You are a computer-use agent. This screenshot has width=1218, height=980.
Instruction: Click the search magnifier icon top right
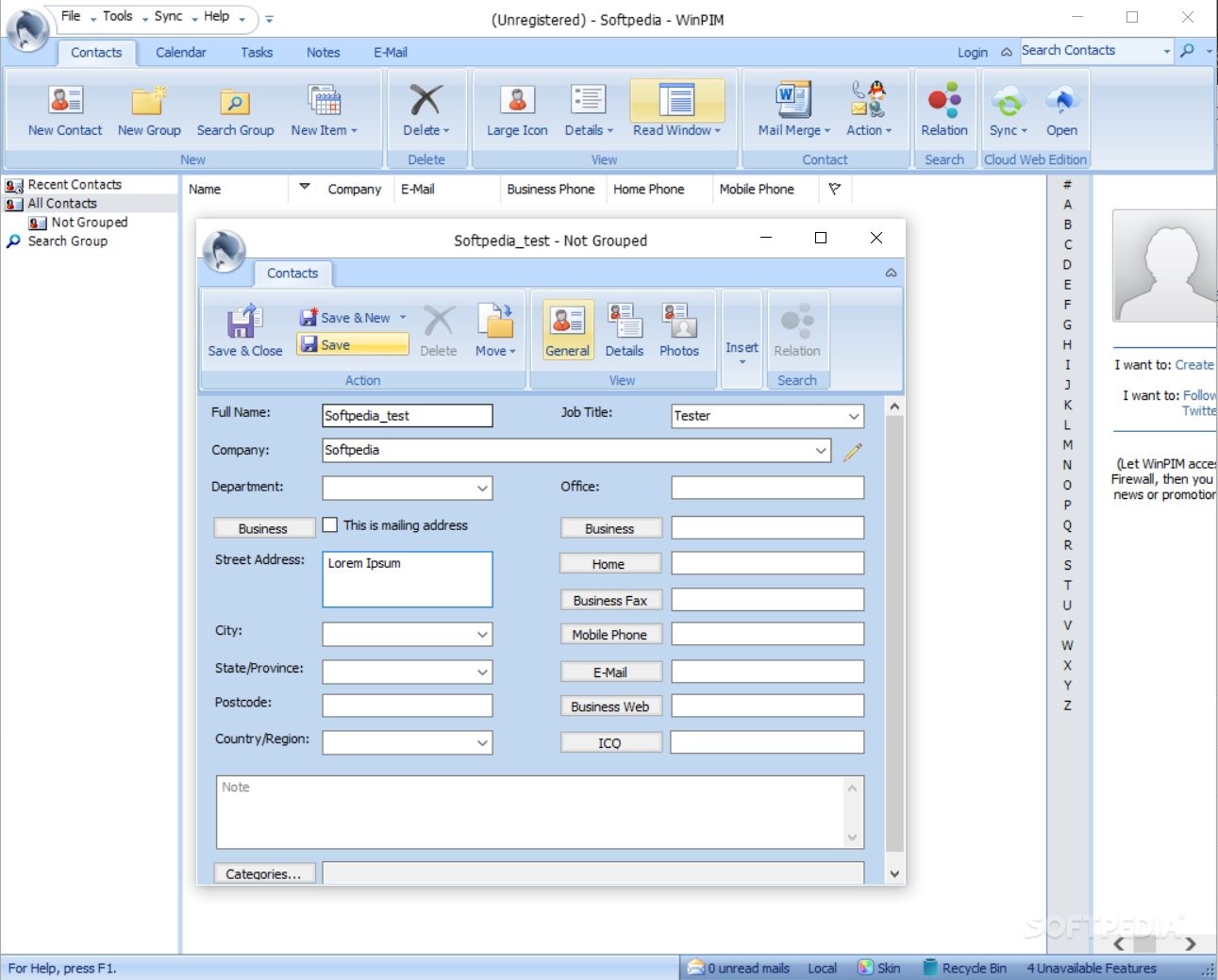[1187, 51]
